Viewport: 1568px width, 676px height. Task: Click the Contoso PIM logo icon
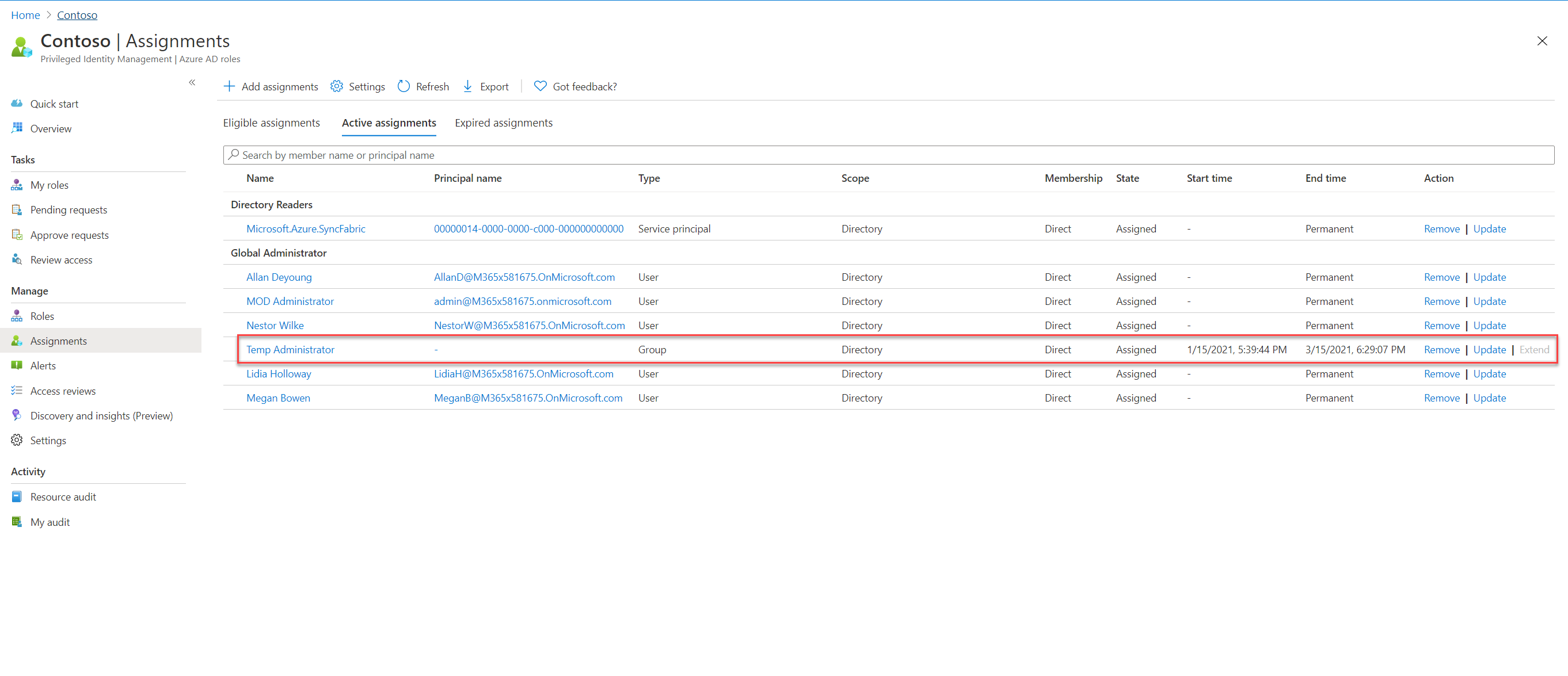tap(22, 47)
